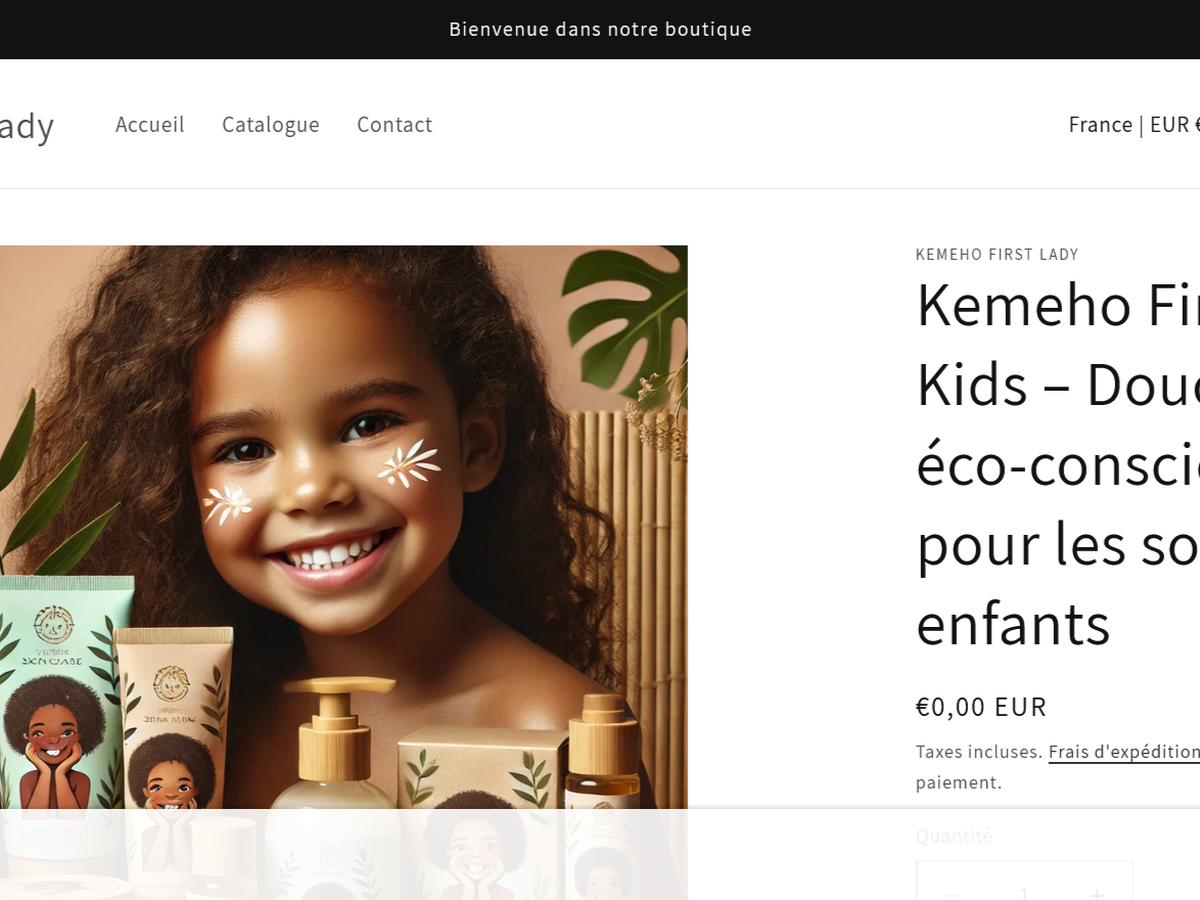This screenshot has height=900, width=1200.
Task: Select the Kemeho product title heading
Action: click(1058, 464)
